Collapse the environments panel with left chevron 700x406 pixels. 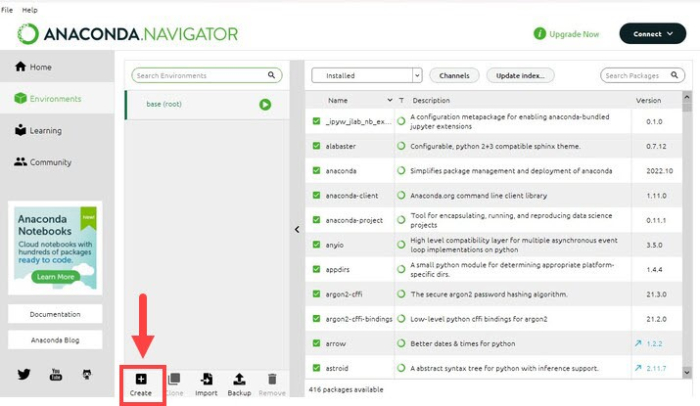297,230
